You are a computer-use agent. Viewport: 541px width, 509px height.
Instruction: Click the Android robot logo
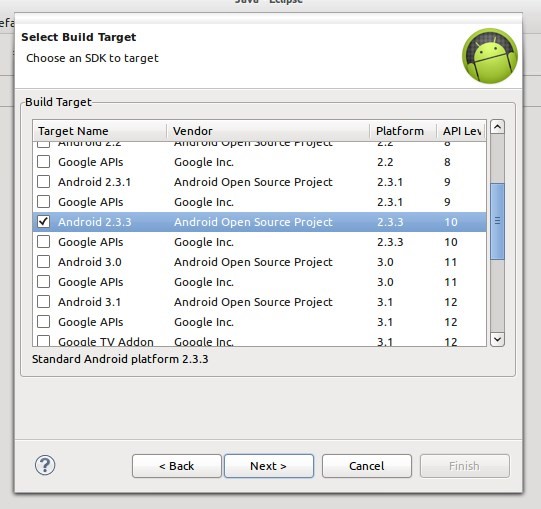coord(490,56)
